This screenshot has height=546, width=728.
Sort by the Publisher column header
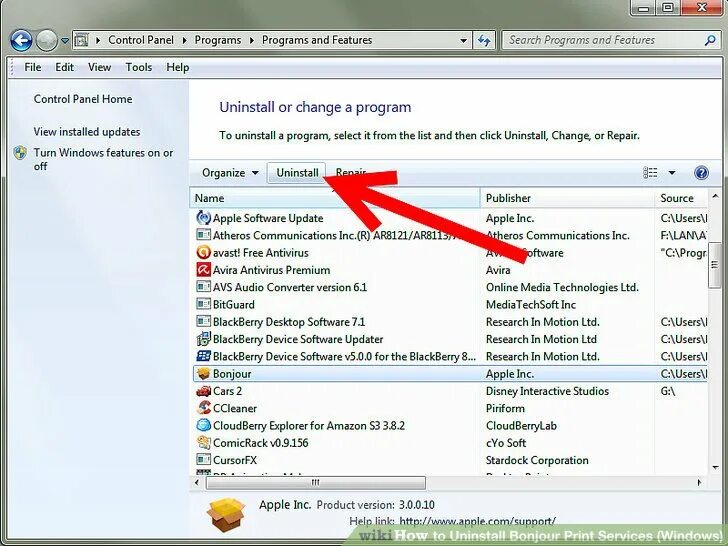(x=567, y=198)
